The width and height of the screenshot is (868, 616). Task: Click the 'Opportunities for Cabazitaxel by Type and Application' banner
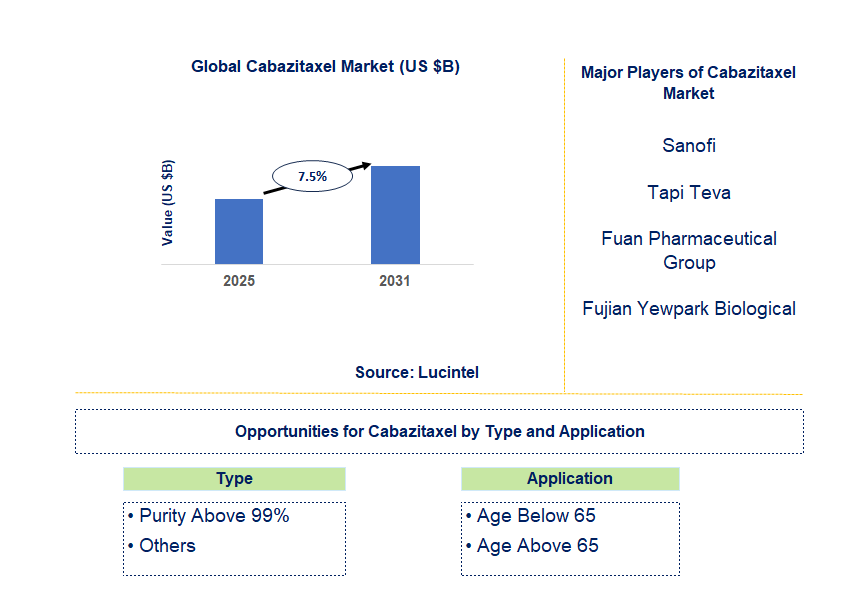tap(440, 431)
